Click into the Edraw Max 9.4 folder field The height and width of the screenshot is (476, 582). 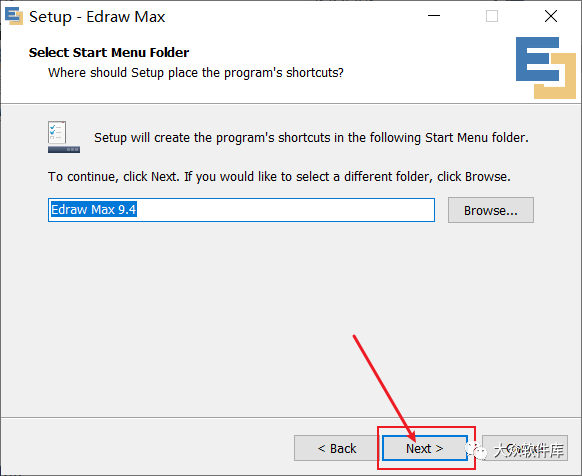241,210
